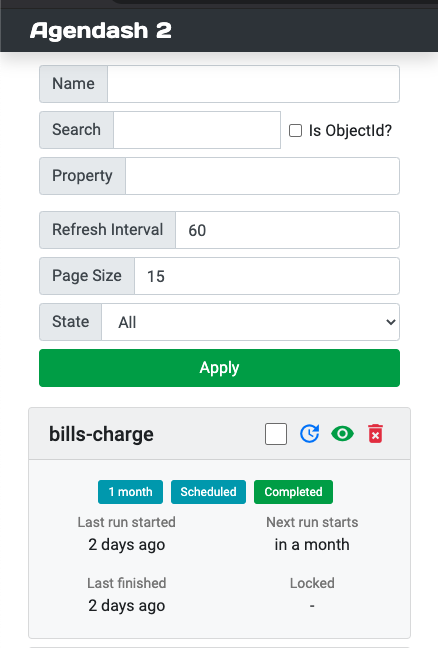Focus the Search text field
Image resolution: width=438 pixels, height=648 pixels.
pyautogui.click(x=197, y=130)
